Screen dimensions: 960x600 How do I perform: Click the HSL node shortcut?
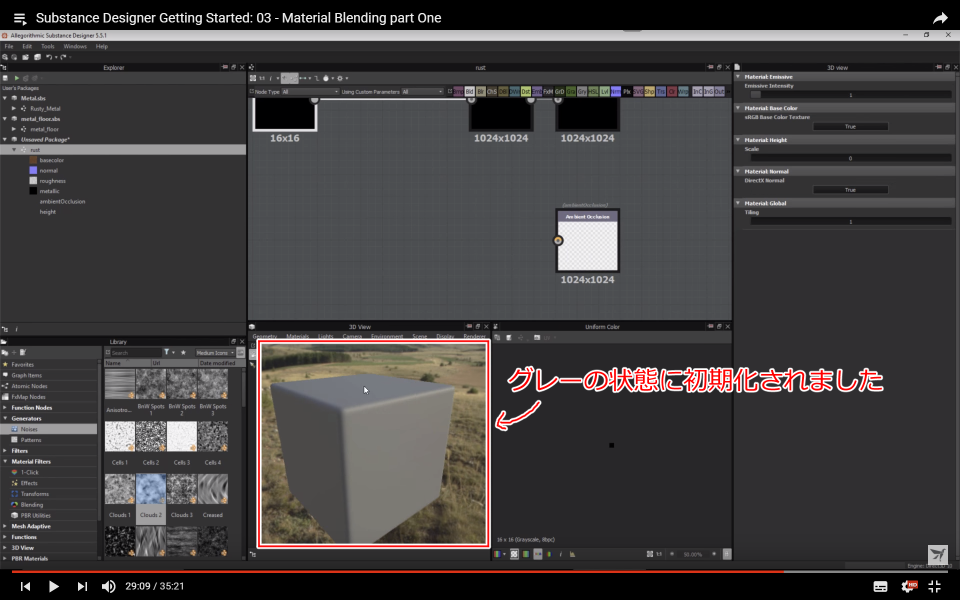593,91
